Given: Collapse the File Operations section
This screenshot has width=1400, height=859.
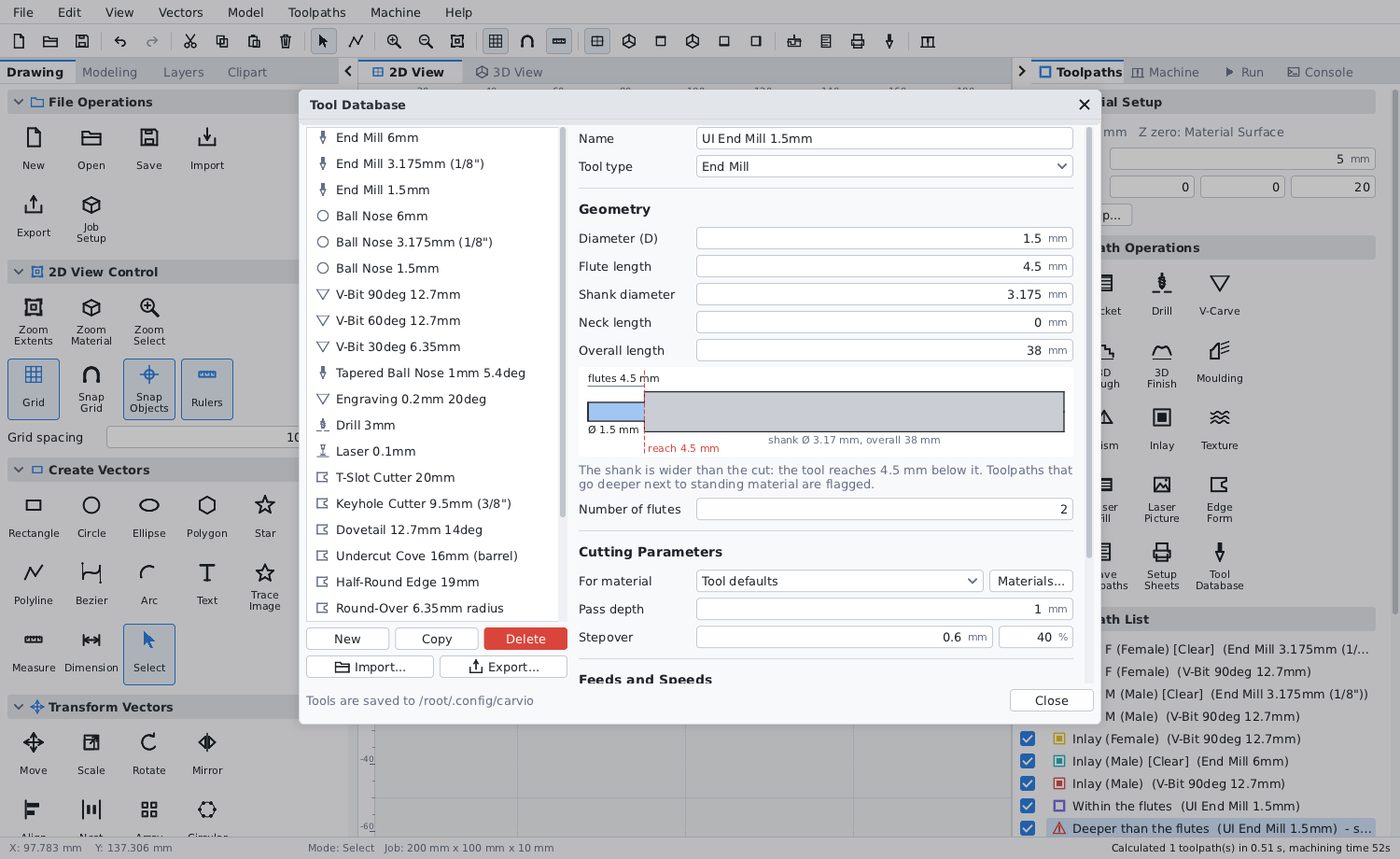Looking at the screenshot, I should pyautogui.click(x=18, y=102).
